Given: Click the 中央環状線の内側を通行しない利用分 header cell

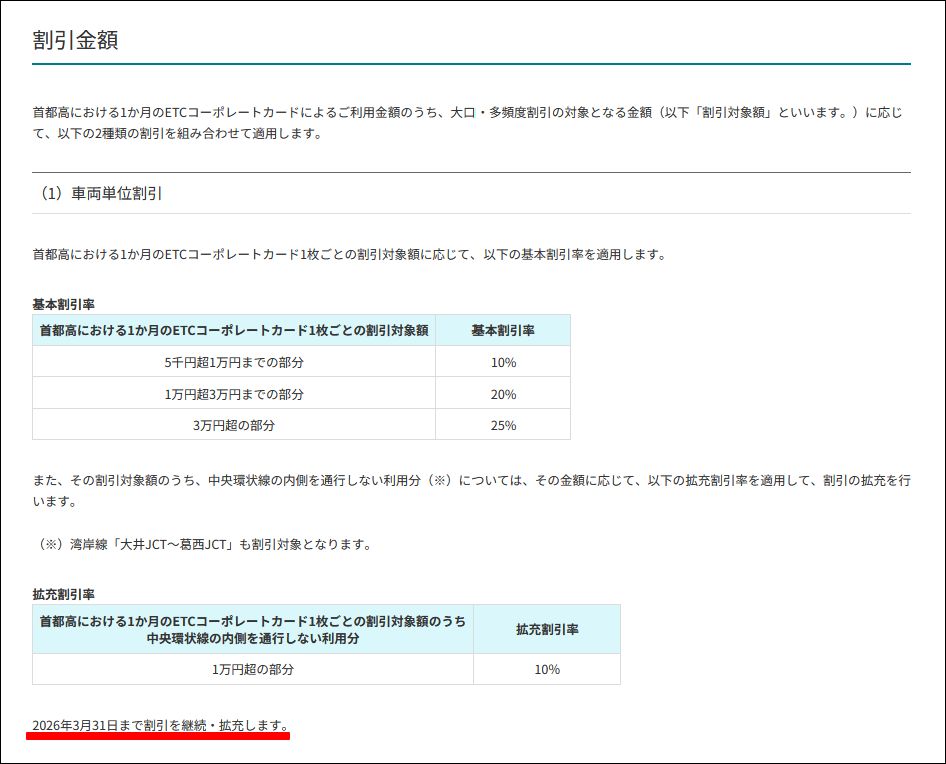Looking at the screenshot, I should click(253, 629).
